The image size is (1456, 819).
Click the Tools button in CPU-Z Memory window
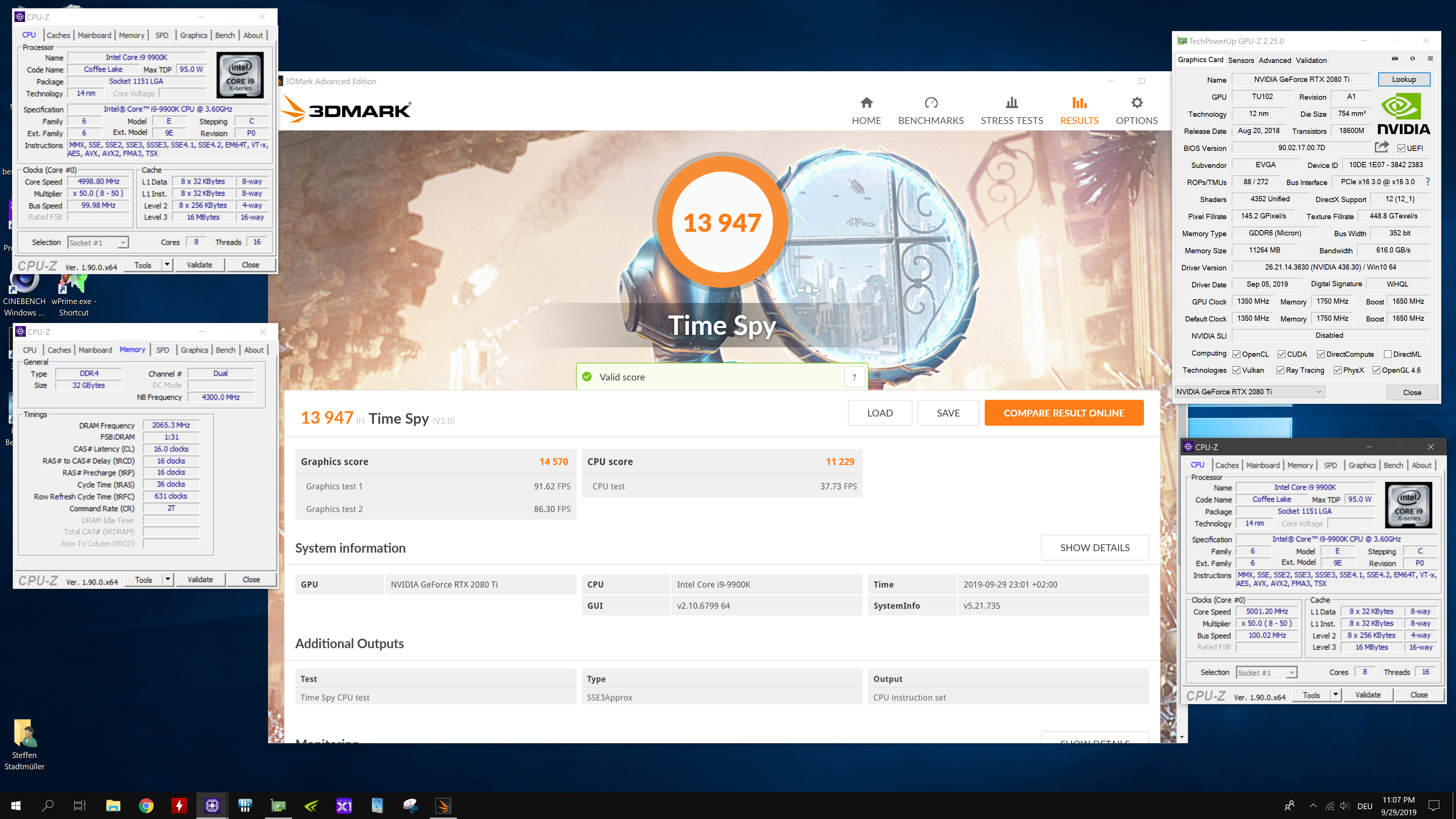click(144, 579)
